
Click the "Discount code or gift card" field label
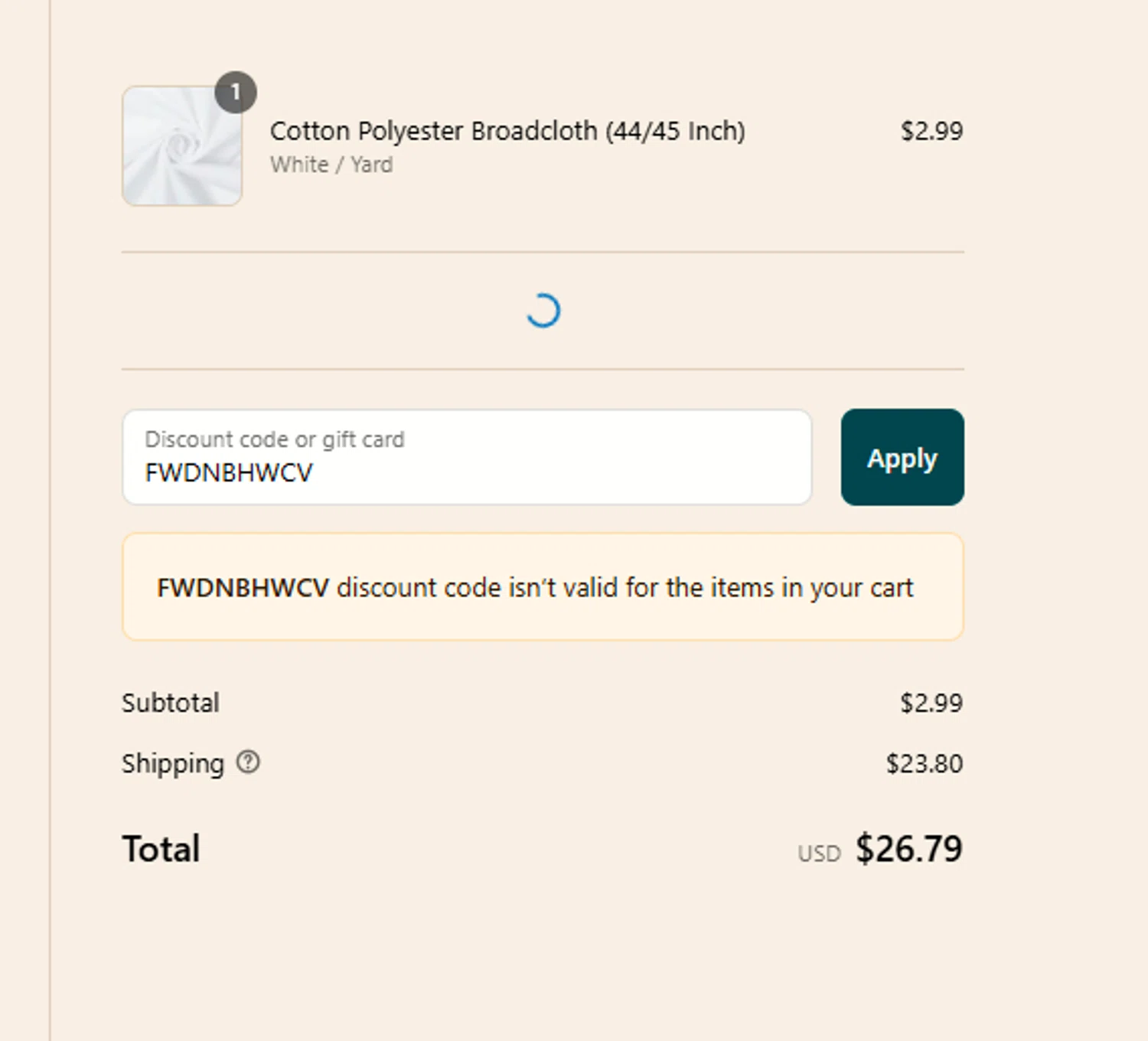(274, 439)
